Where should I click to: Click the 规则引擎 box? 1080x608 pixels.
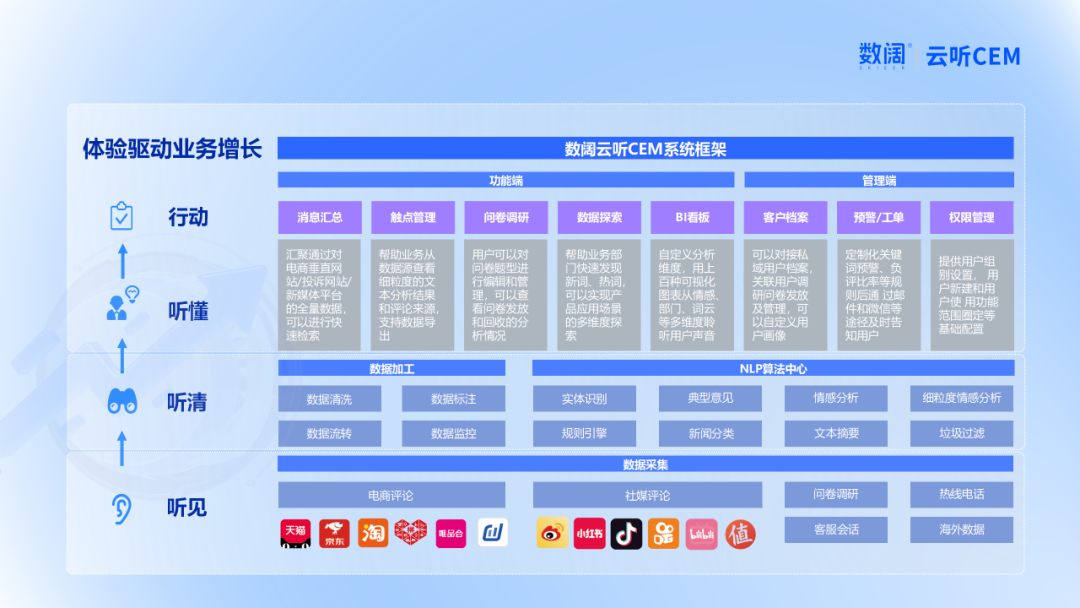coord(584,433)
